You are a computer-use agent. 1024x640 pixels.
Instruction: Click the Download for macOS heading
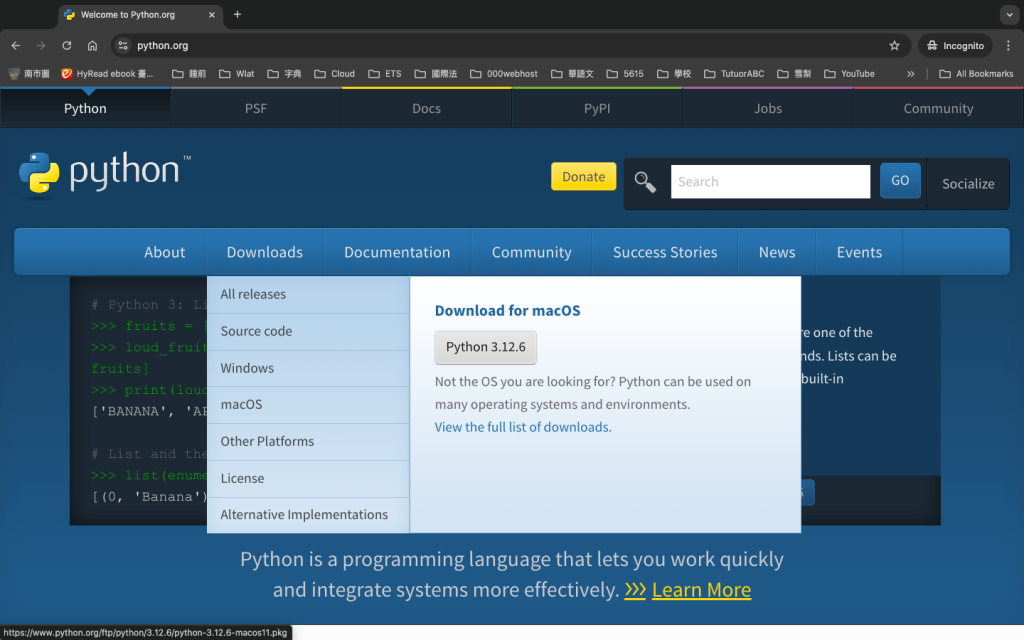tap(507, 311)
